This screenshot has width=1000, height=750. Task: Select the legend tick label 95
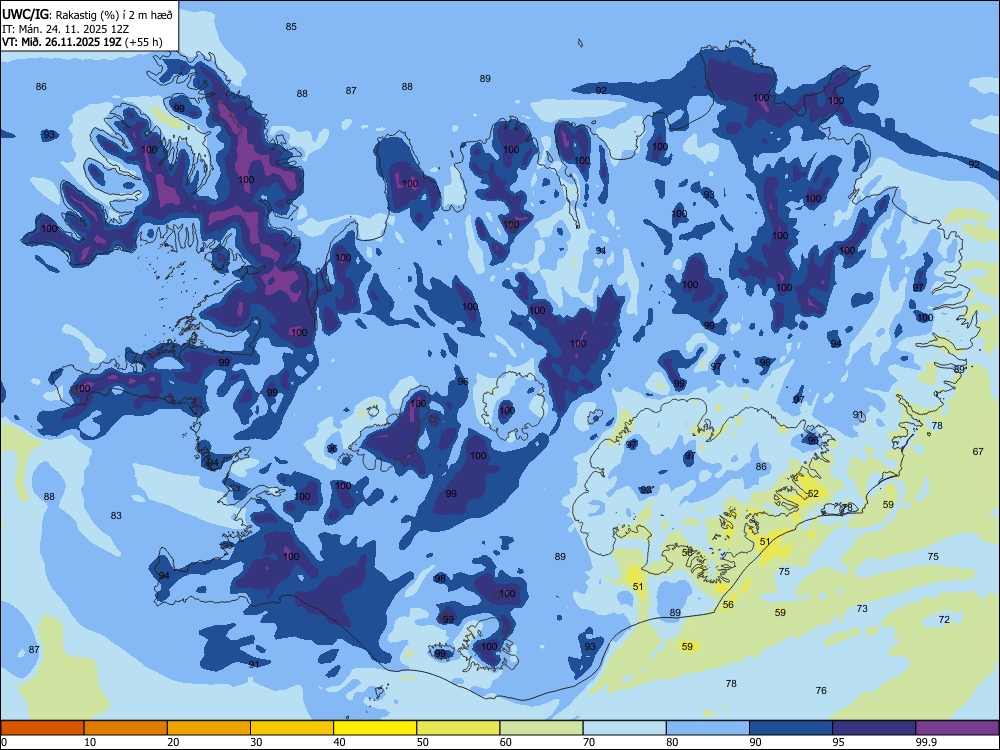click(839, 742)
